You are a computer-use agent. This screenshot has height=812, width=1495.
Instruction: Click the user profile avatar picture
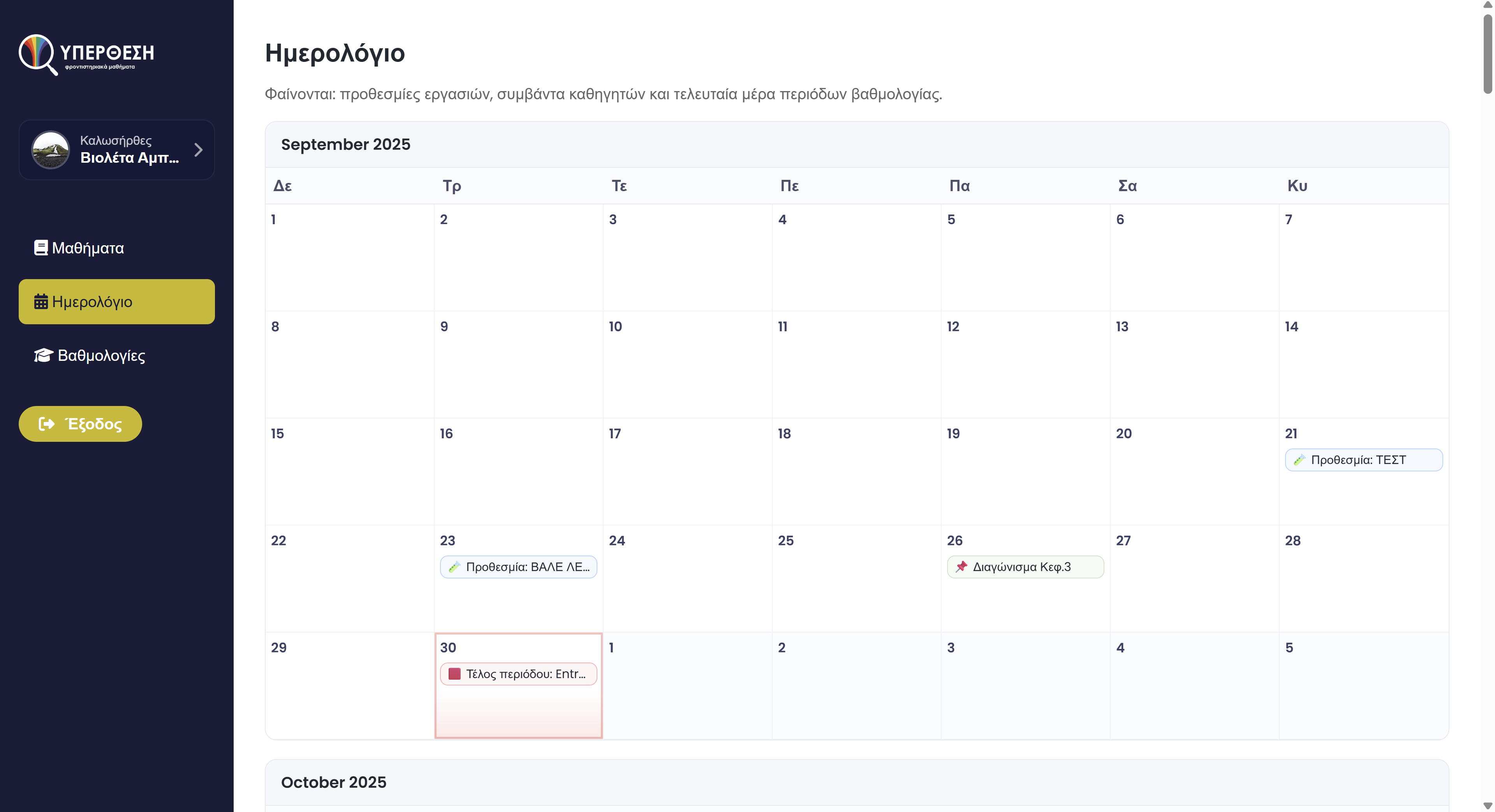[51, 149]
